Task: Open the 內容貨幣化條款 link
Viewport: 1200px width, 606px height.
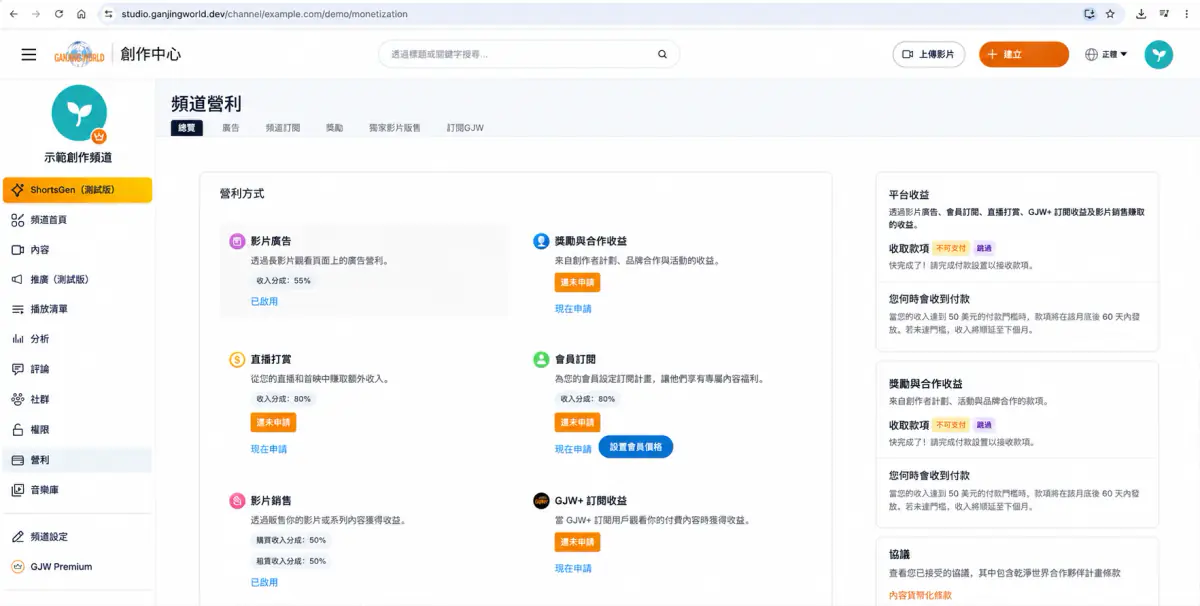Action: tap(920, 595)
